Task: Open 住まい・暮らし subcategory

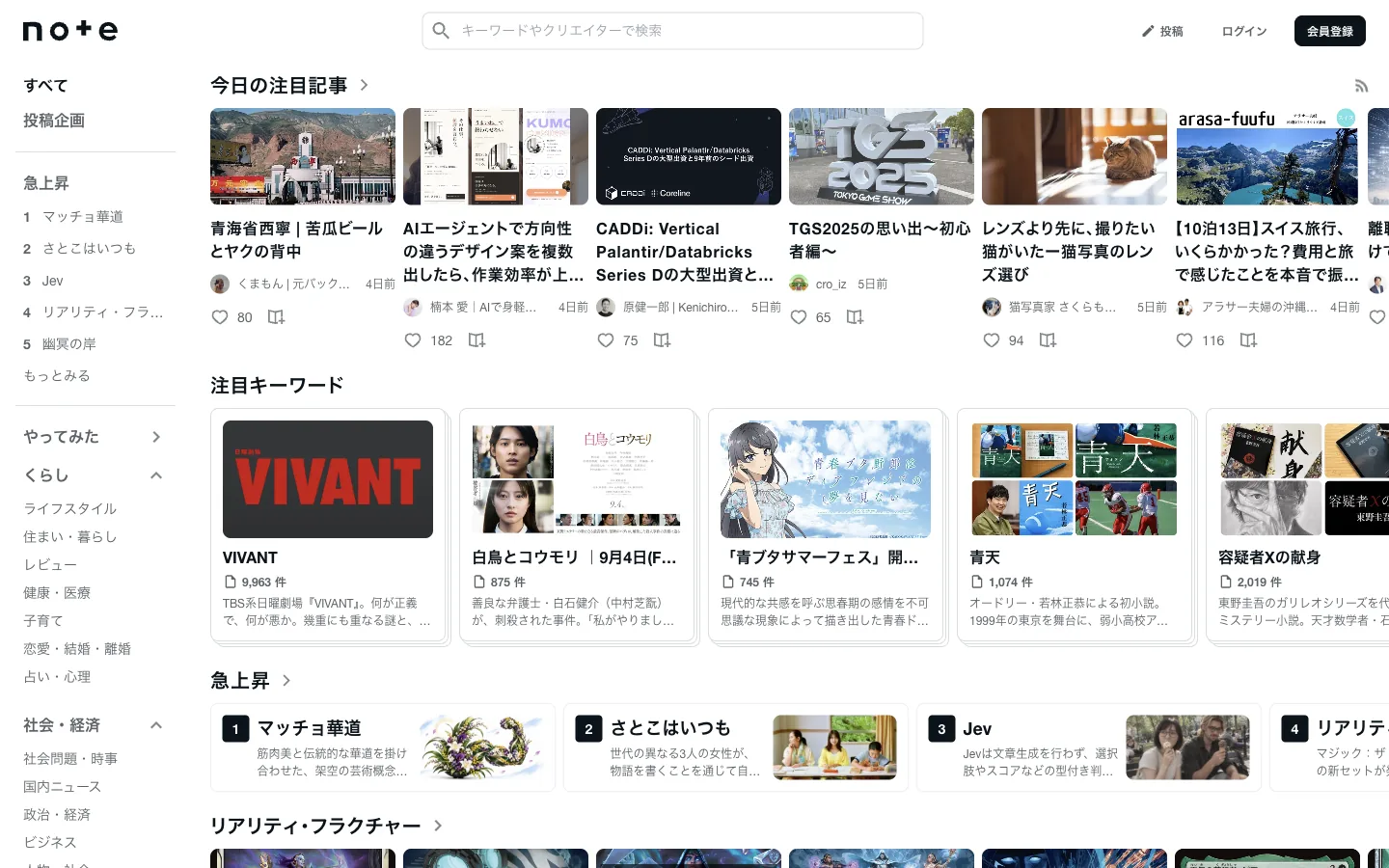Action: pyautogui.click(x=70, y=536)
